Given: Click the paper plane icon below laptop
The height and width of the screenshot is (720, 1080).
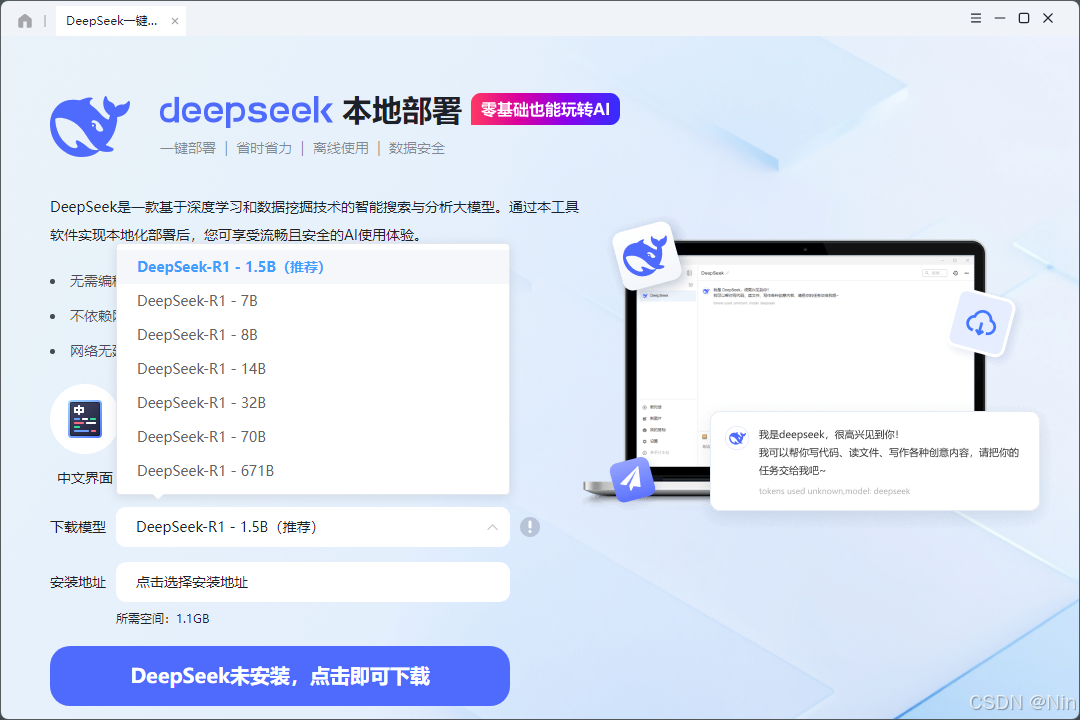Looking at the screenshot, I should 632,478.
